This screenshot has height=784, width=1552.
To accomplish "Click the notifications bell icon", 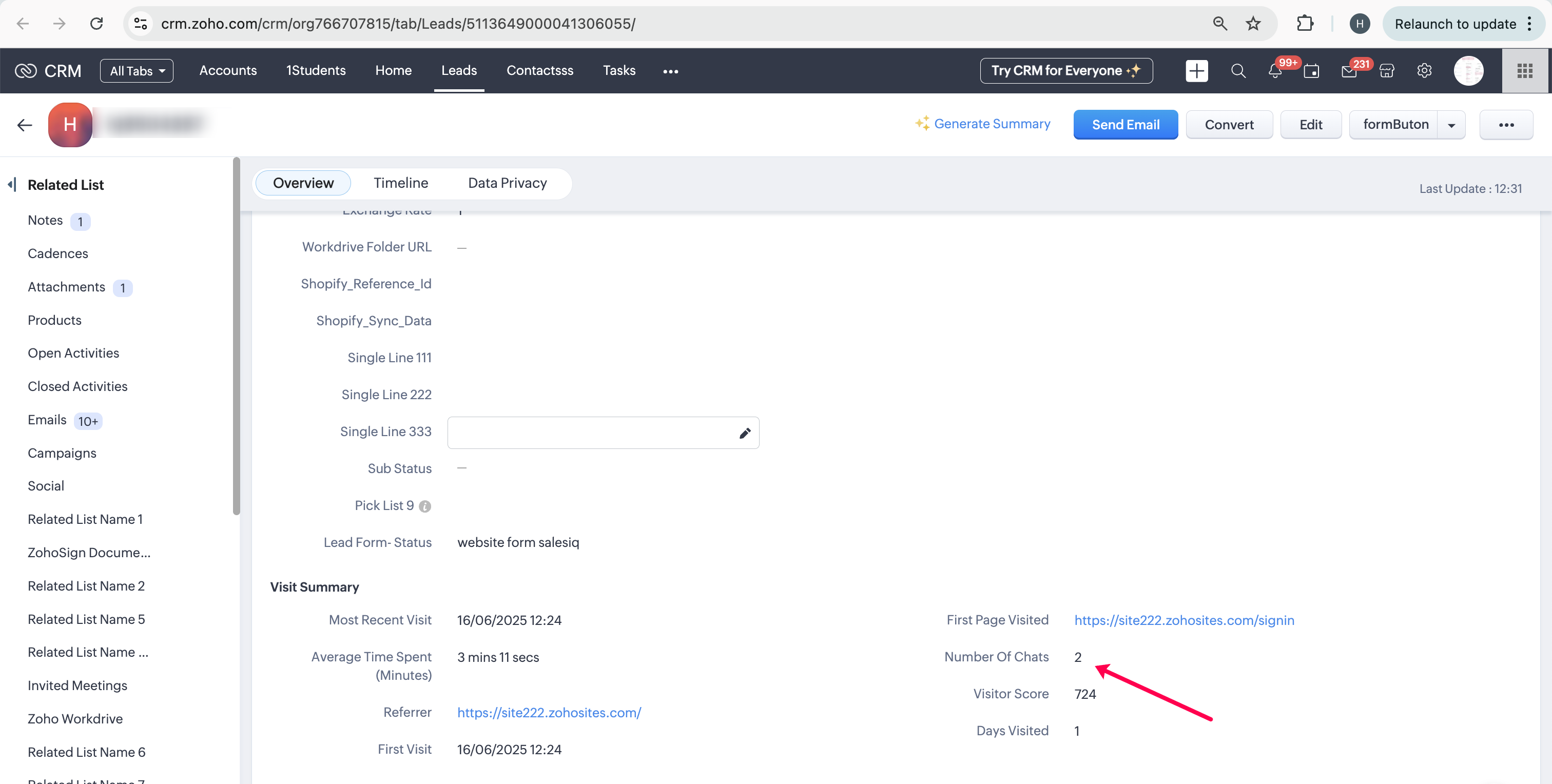I will (x=1274, y=71).
